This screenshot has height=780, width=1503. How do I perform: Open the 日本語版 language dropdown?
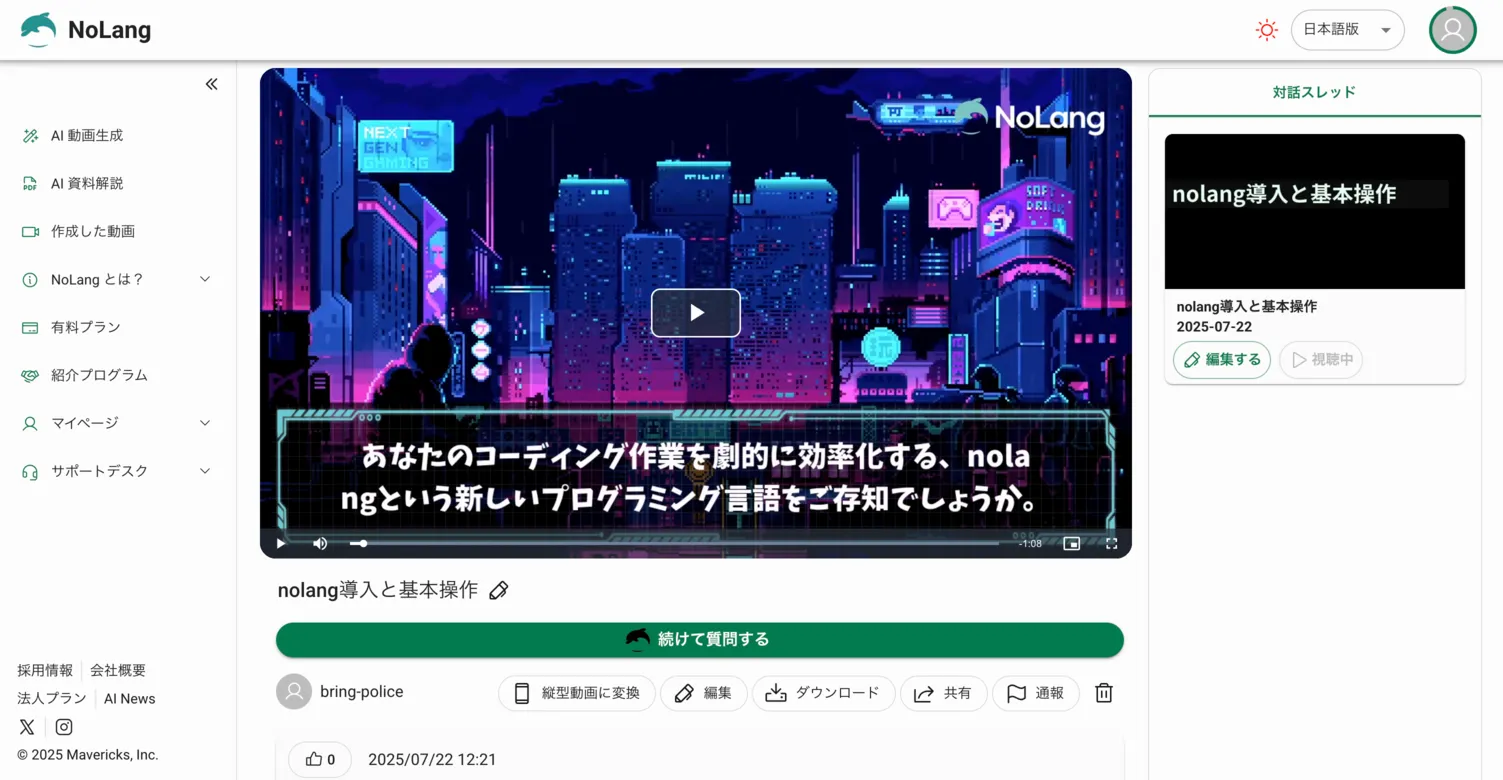click(x=1347, y=30)
